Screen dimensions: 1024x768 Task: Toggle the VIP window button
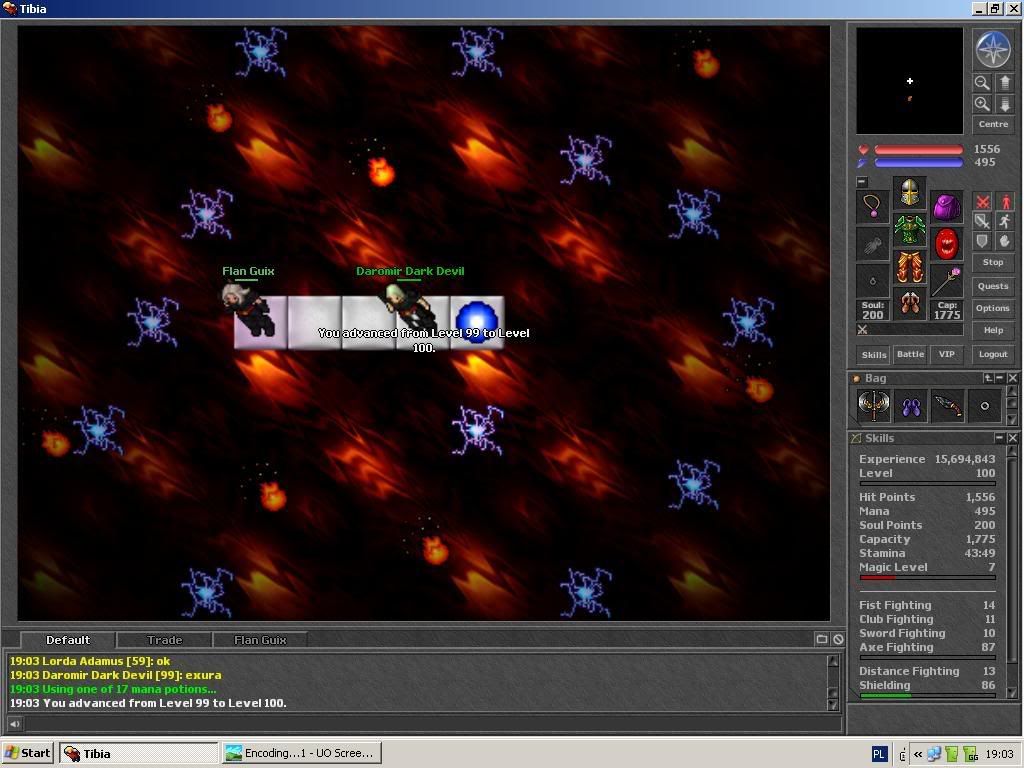click(x=946, y=354)
